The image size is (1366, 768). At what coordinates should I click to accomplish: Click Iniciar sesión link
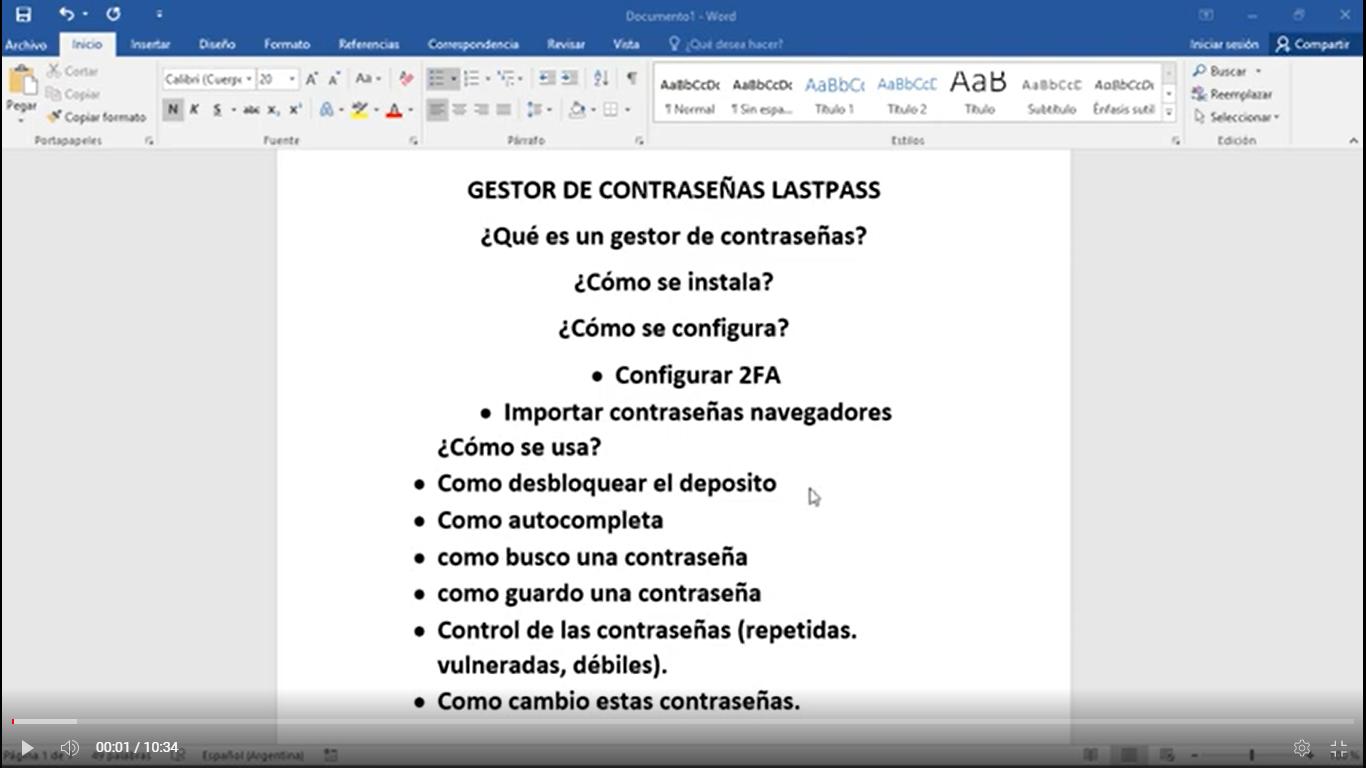coord(1223,44)
